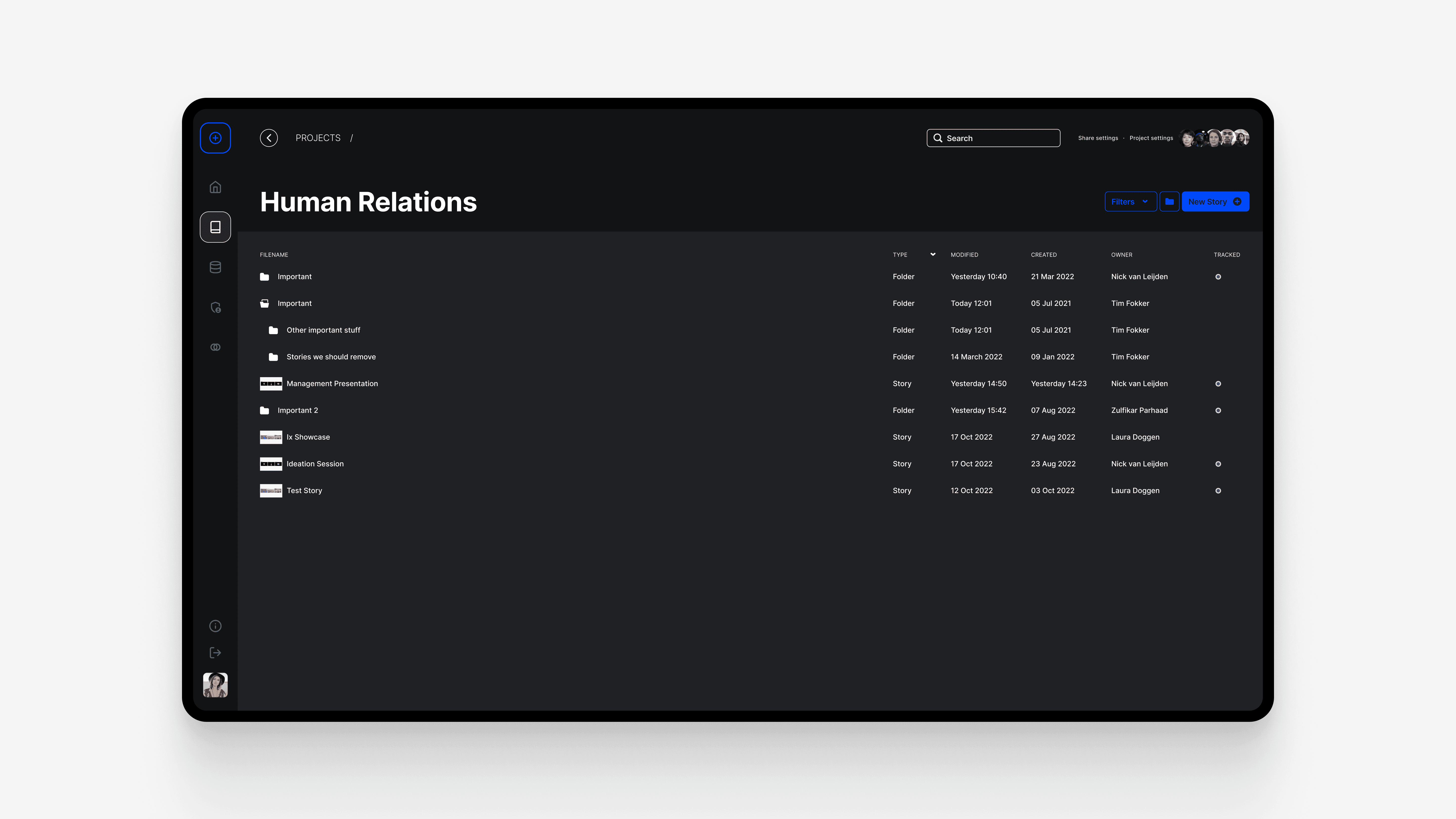
Task: Open Project settings
Action: point(1151,138)
